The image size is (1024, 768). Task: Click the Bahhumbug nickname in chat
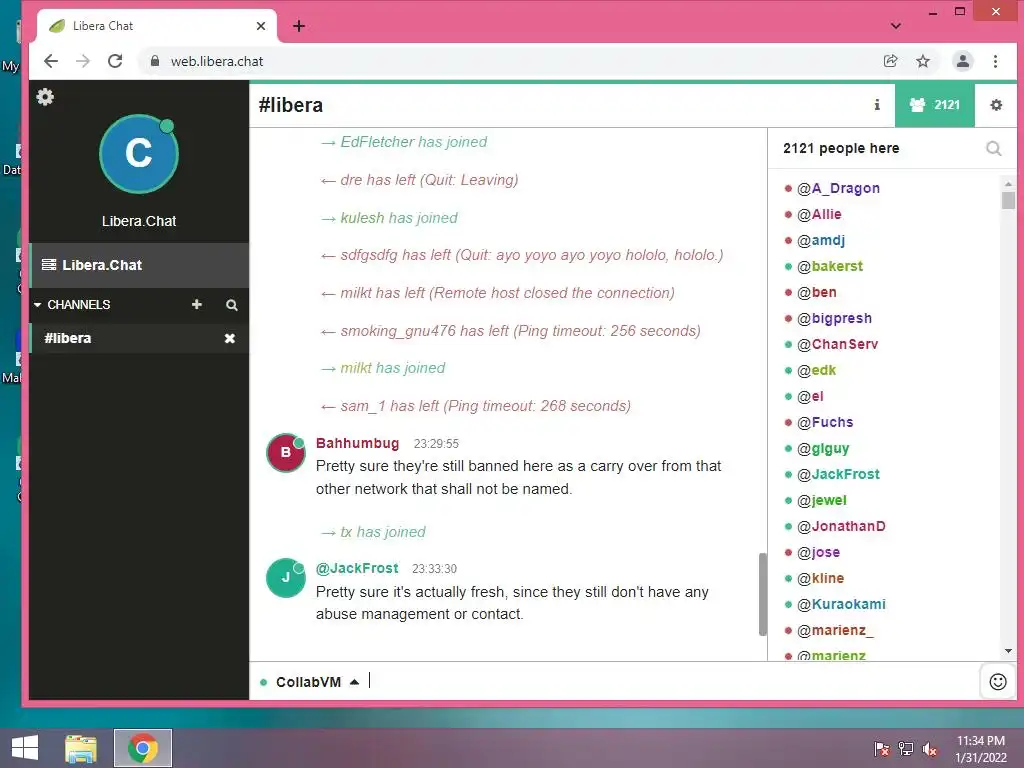pos(357,443)
